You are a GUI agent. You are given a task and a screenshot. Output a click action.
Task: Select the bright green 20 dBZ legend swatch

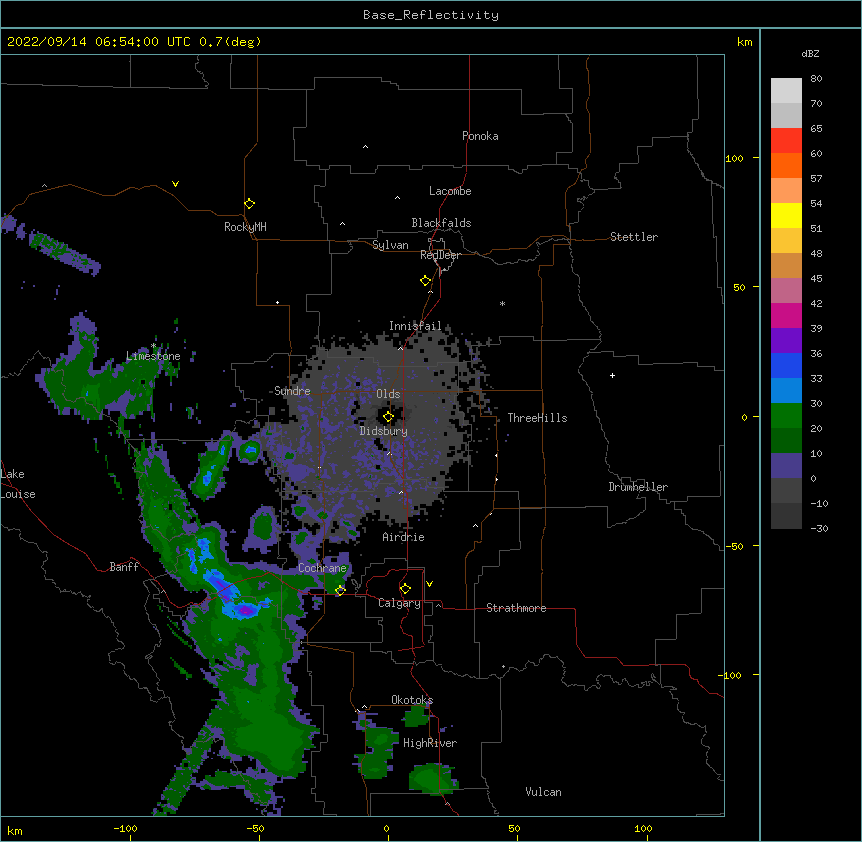point(786,416)
